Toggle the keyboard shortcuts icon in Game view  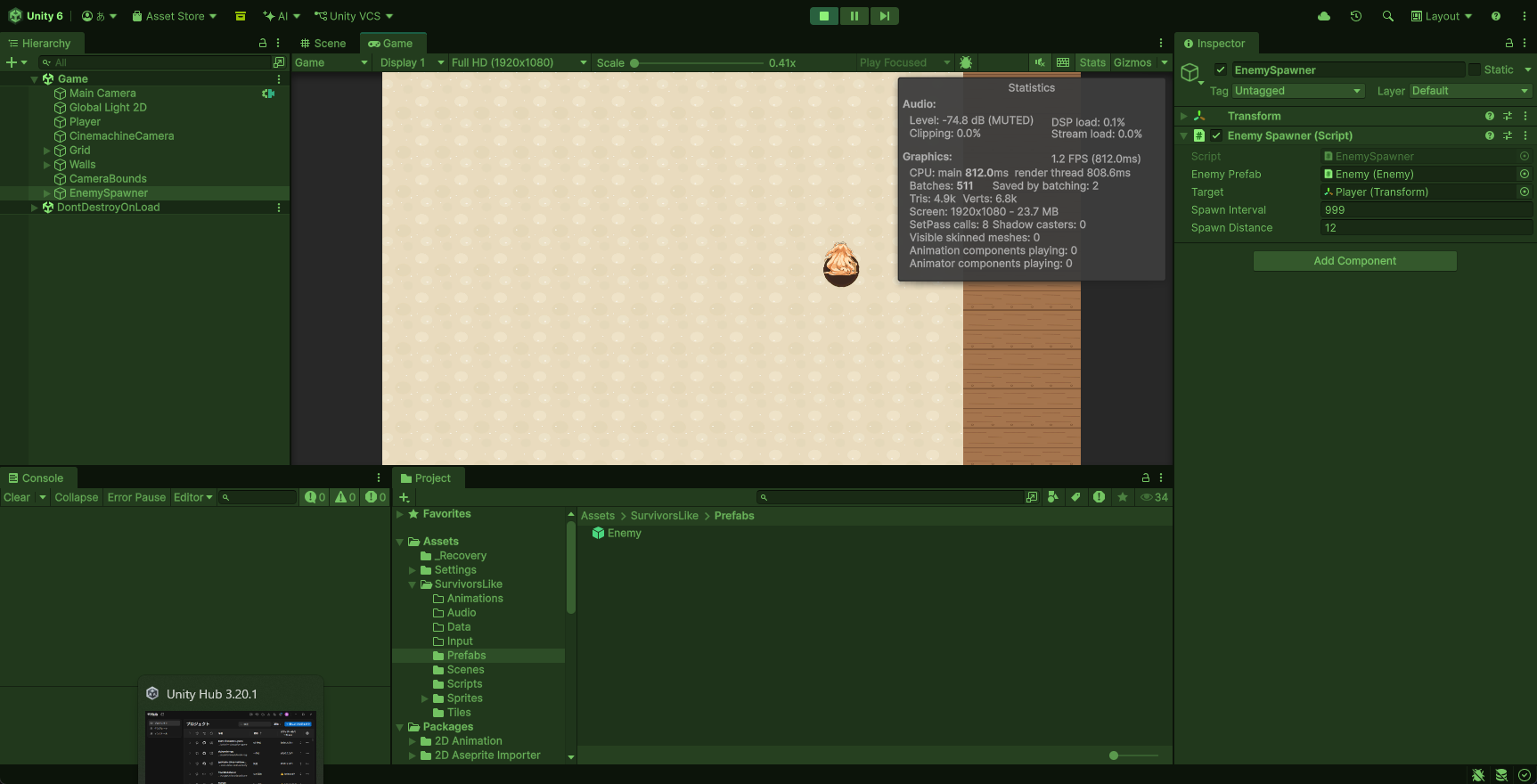(x=1063, y=62)
